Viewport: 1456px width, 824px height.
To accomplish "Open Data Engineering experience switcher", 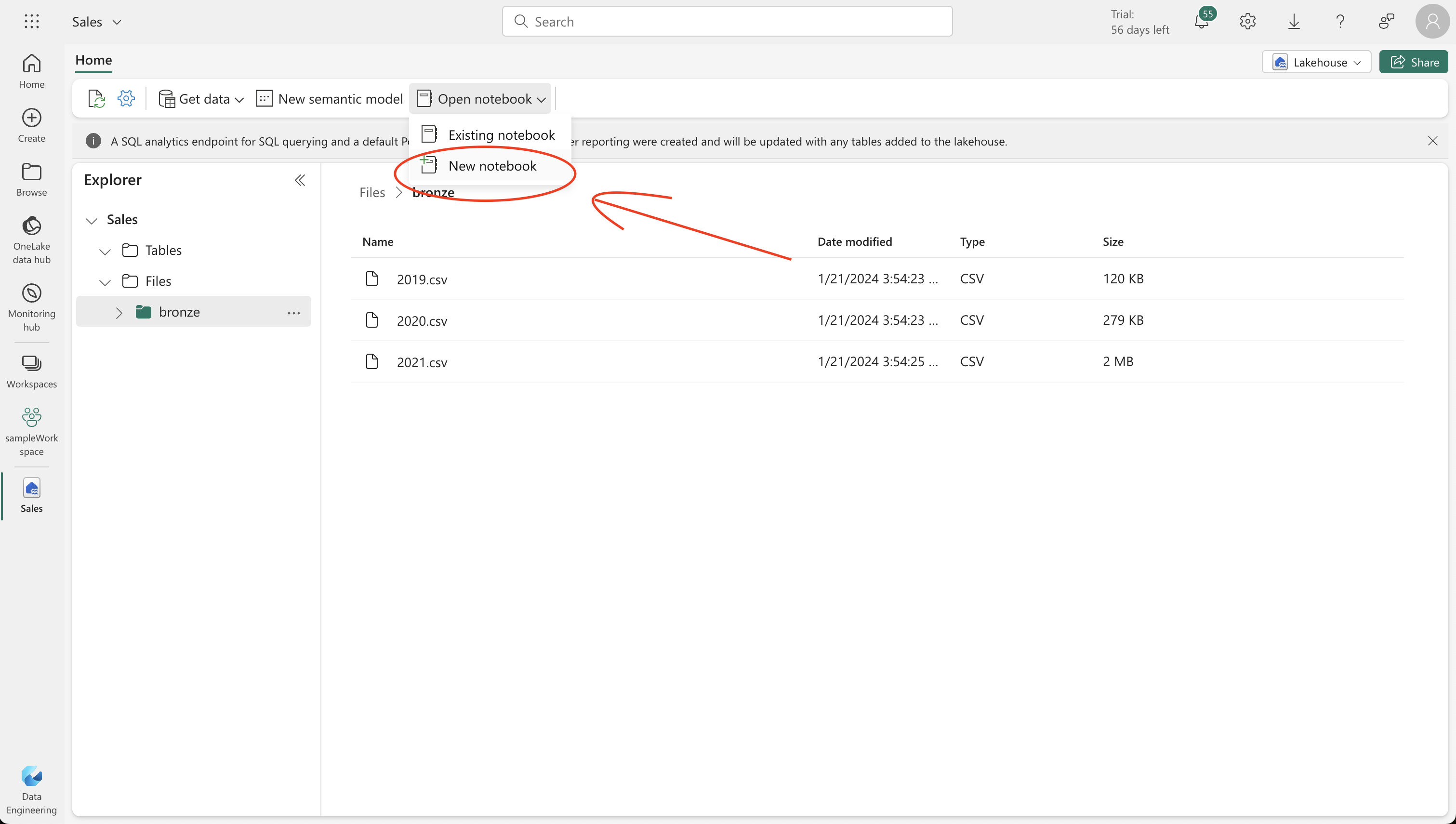I will (32, 789).
